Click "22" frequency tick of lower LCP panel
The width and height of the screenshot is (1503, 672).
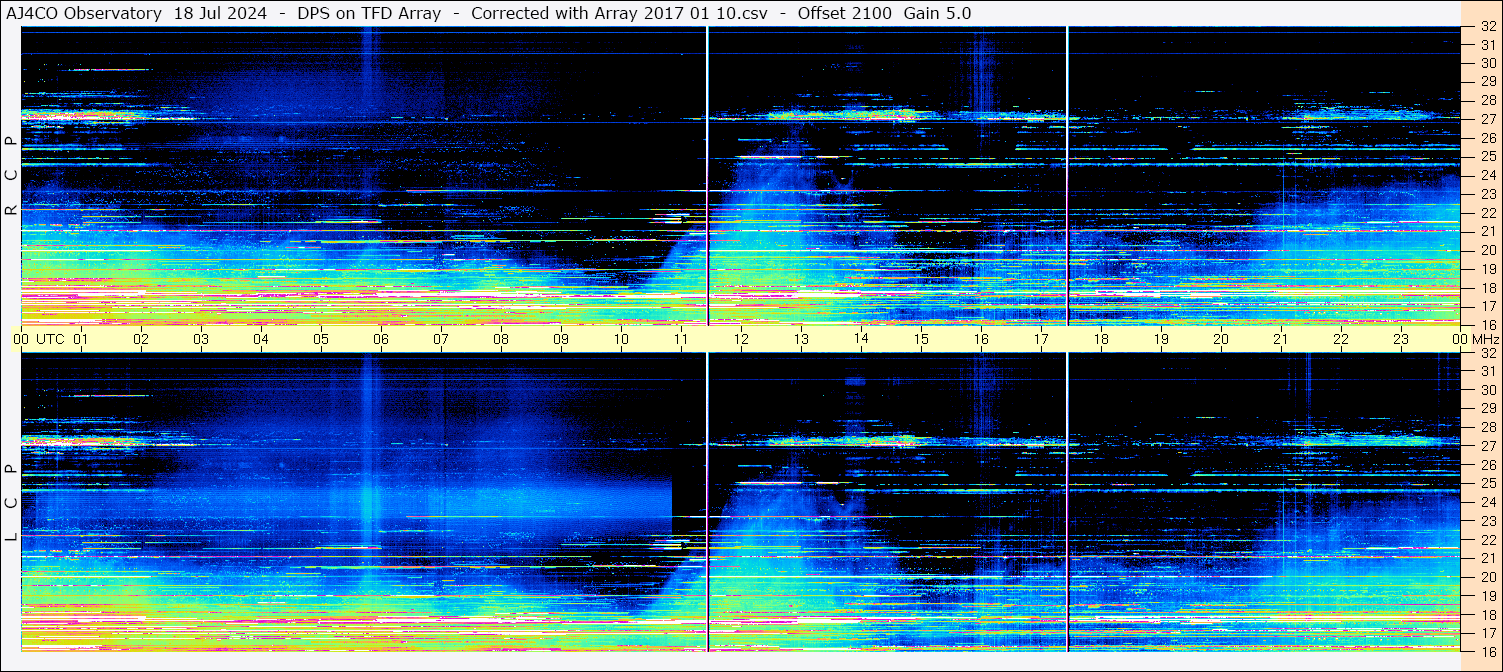1487,539
